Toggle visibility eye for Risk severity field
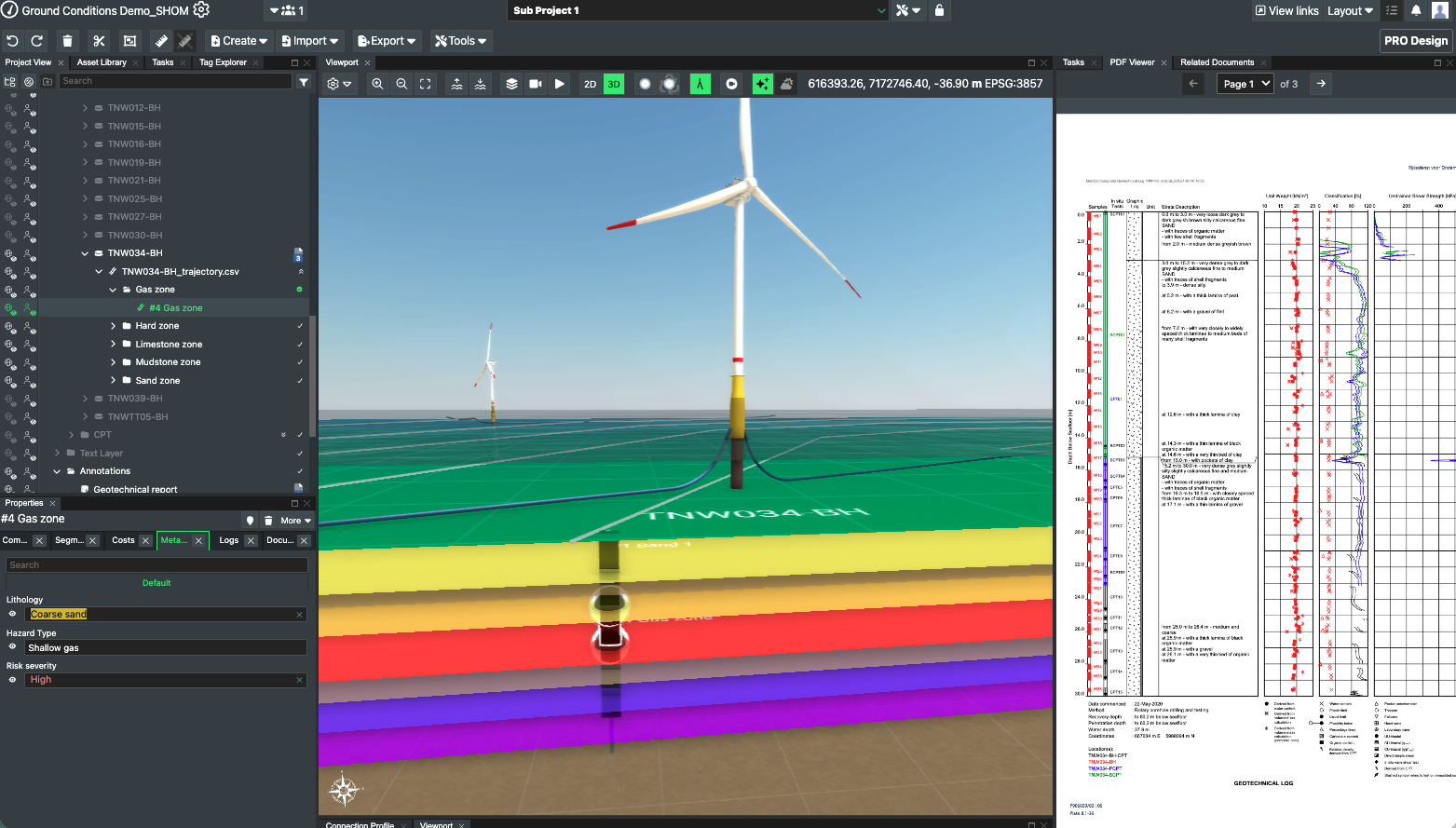1456x828 pixels. (13, 680)
